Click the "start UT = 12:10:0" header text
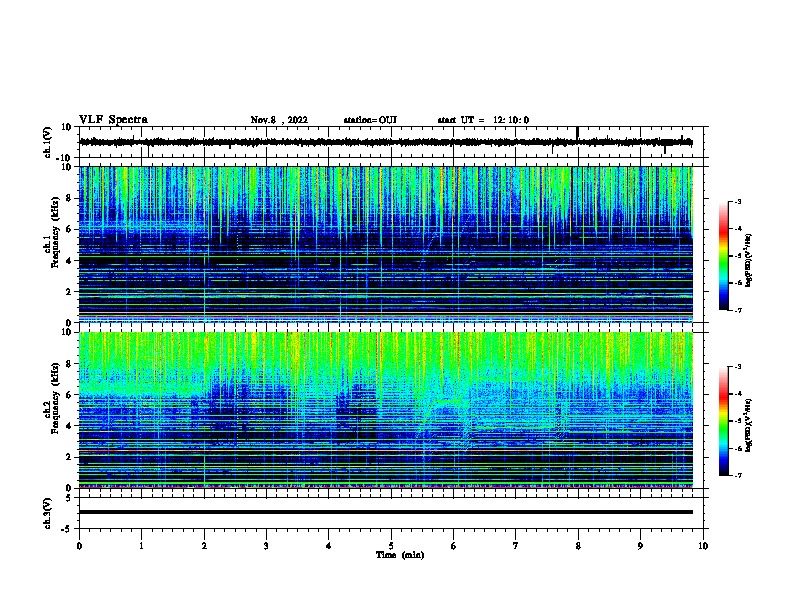792x612 pixels. 483,120
